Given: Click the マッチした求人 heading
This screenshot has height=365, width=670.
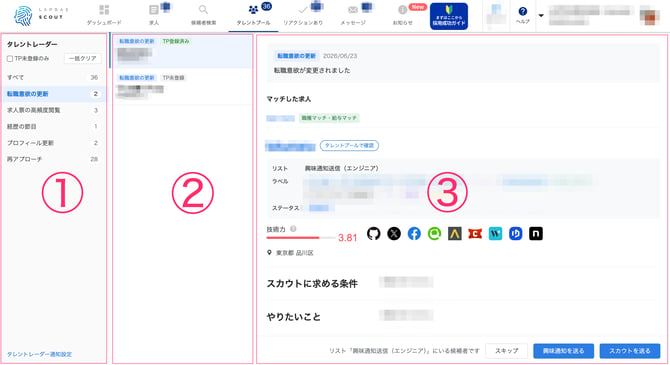Looking at the screenshot, I should (x=289, y=99).
